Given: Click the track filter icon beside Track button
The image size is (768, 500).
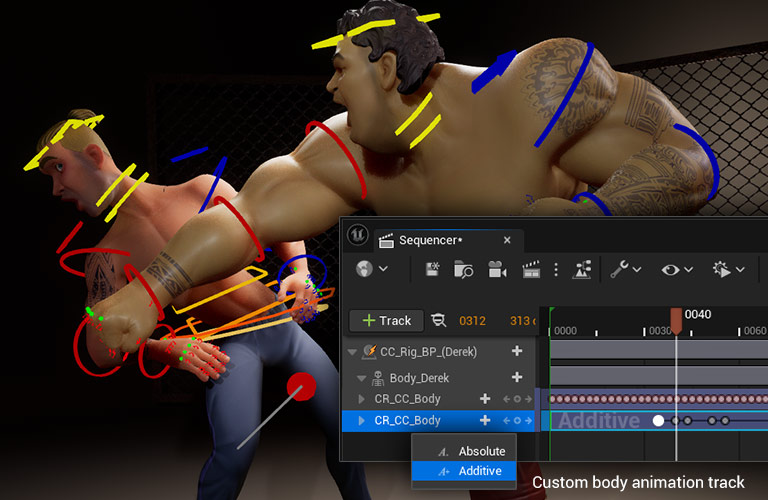Looking at the screenshot, I should pyautogui.click(x=438, y=320).
